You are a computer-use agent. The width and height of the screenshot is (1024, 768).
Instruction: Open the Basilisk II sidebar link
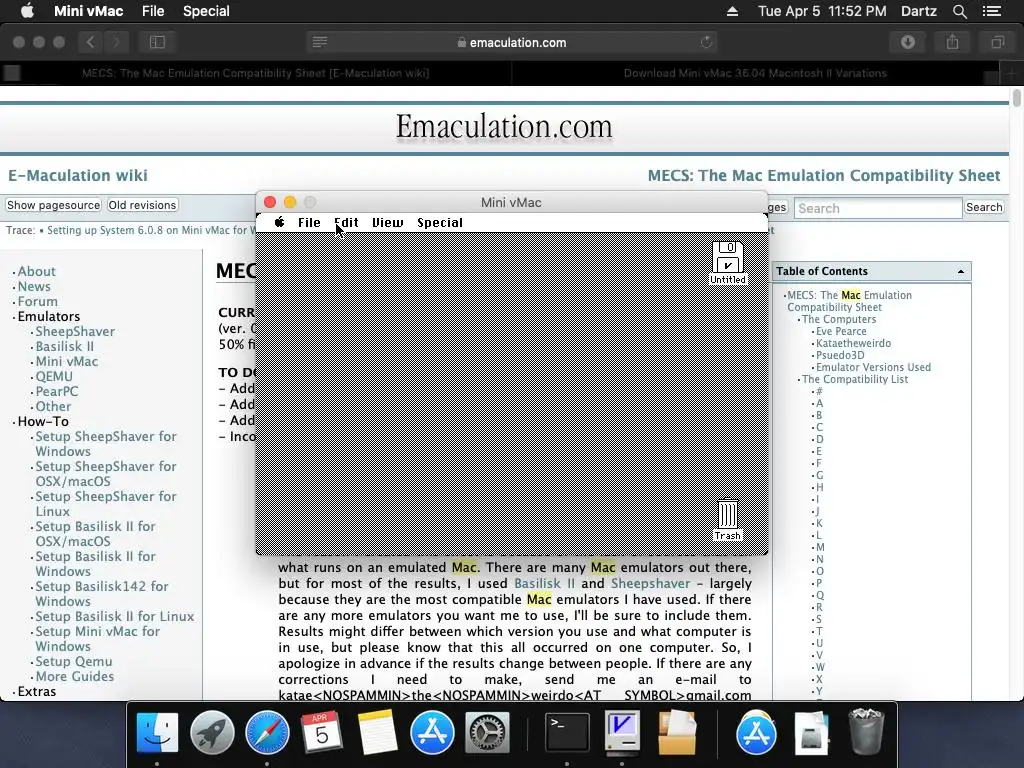[65, 346]
